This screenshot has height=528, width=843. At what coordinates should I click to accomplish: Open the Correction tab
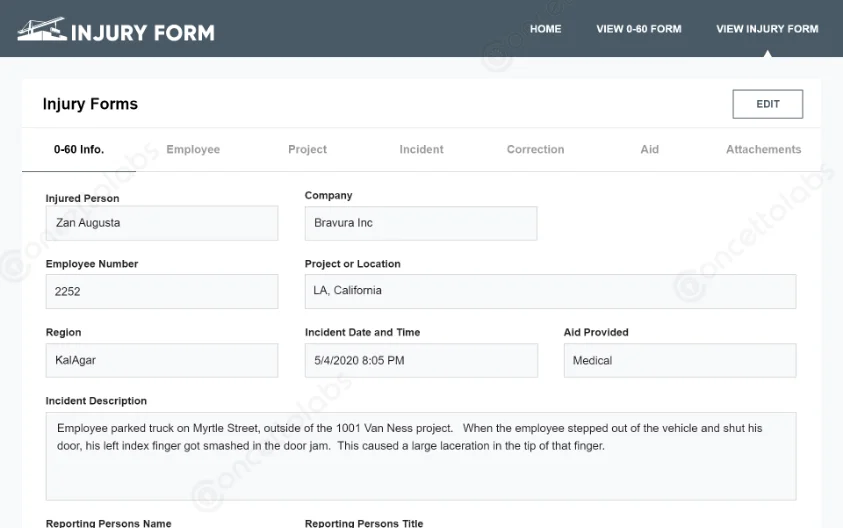coord(535,150)
